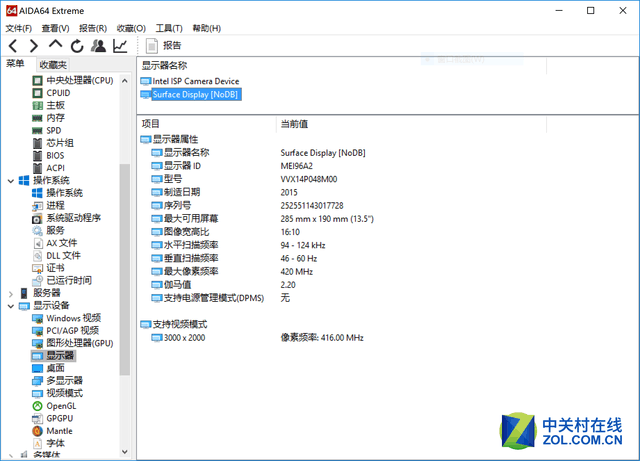Select 中央处理器(CPU) in the tree
640x461 pixels.
tap(73, 80)
